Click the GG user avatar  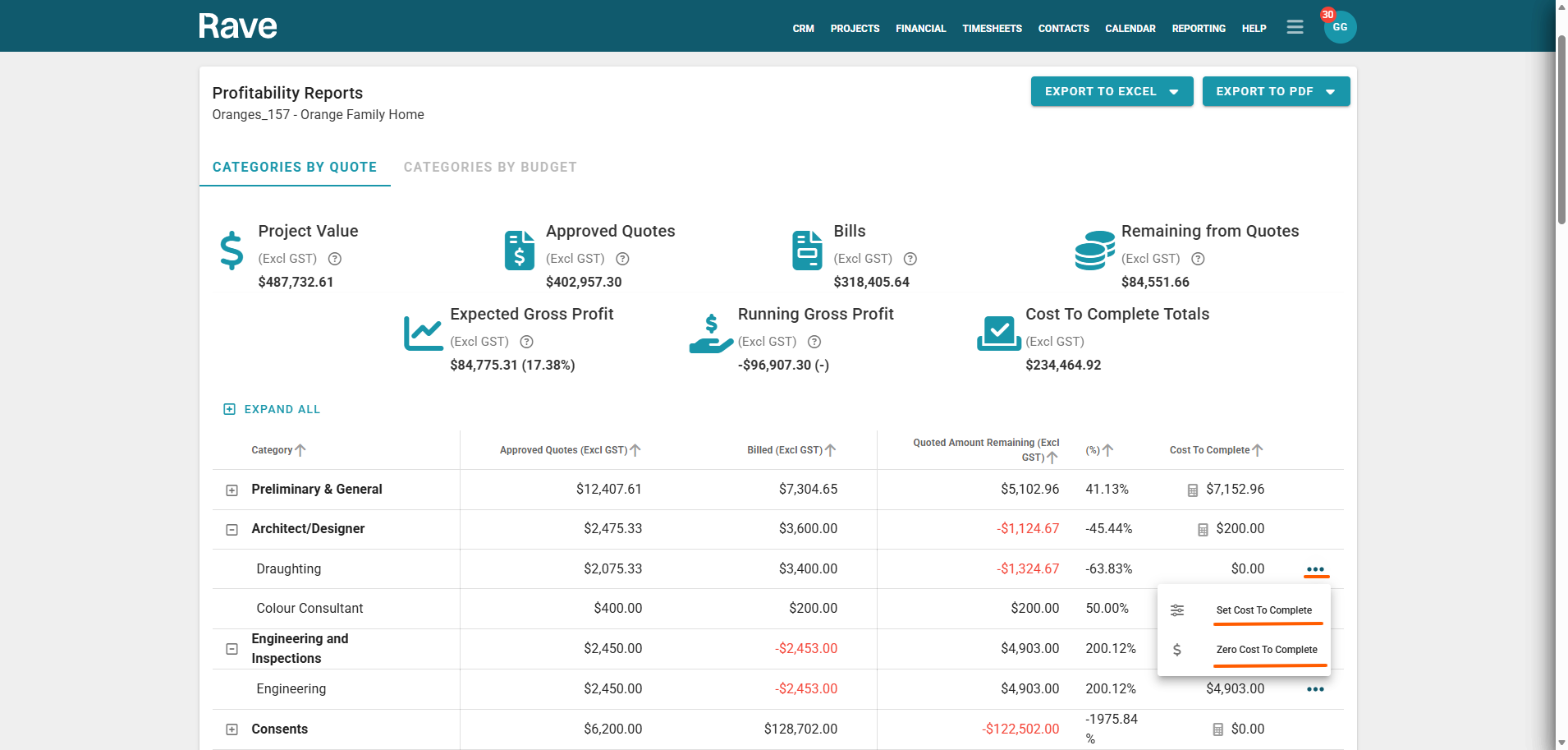(1339, 28)
